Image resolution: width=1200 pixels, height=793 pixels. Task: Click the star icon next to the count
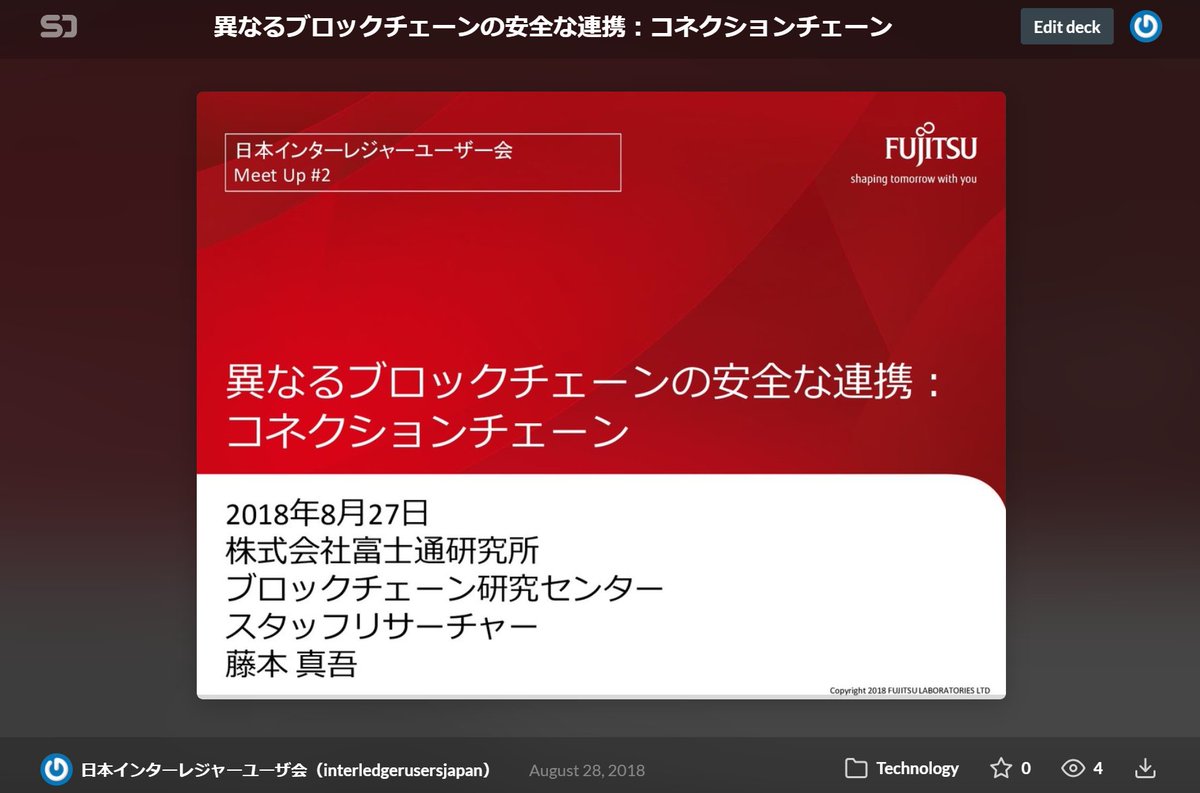click(1000, 768)
